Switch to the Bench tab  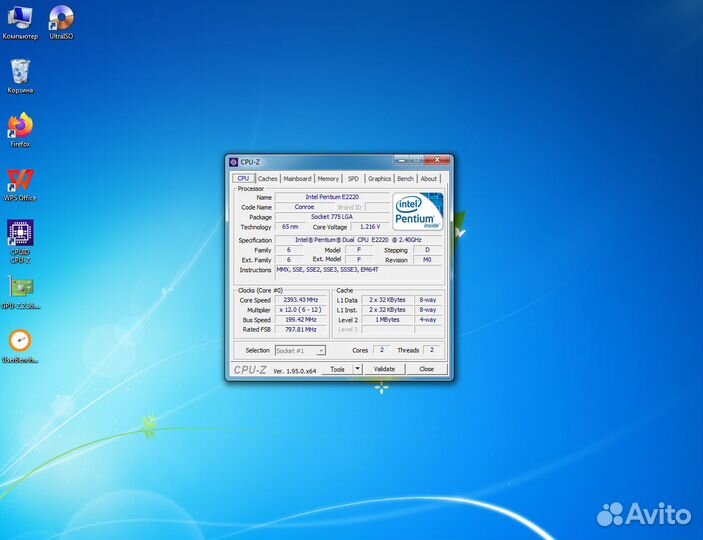[x=405, y=179]
